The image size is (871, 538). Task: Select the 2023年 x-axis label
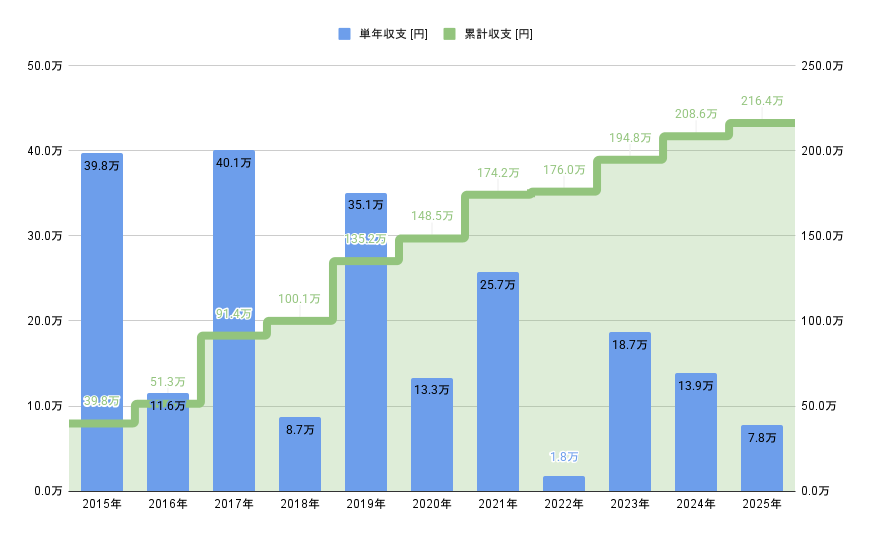[630, 505]
